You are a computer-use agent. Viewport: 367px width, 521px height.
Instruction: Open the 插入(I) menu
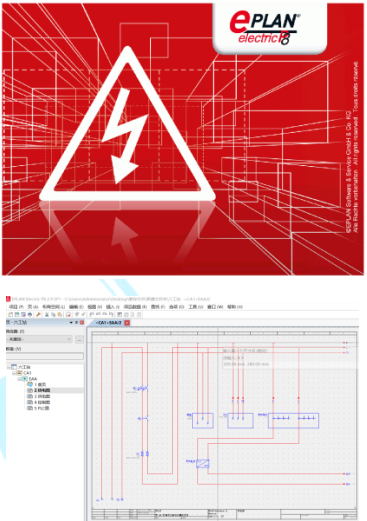pyautogui.click(x=113, y=307)
